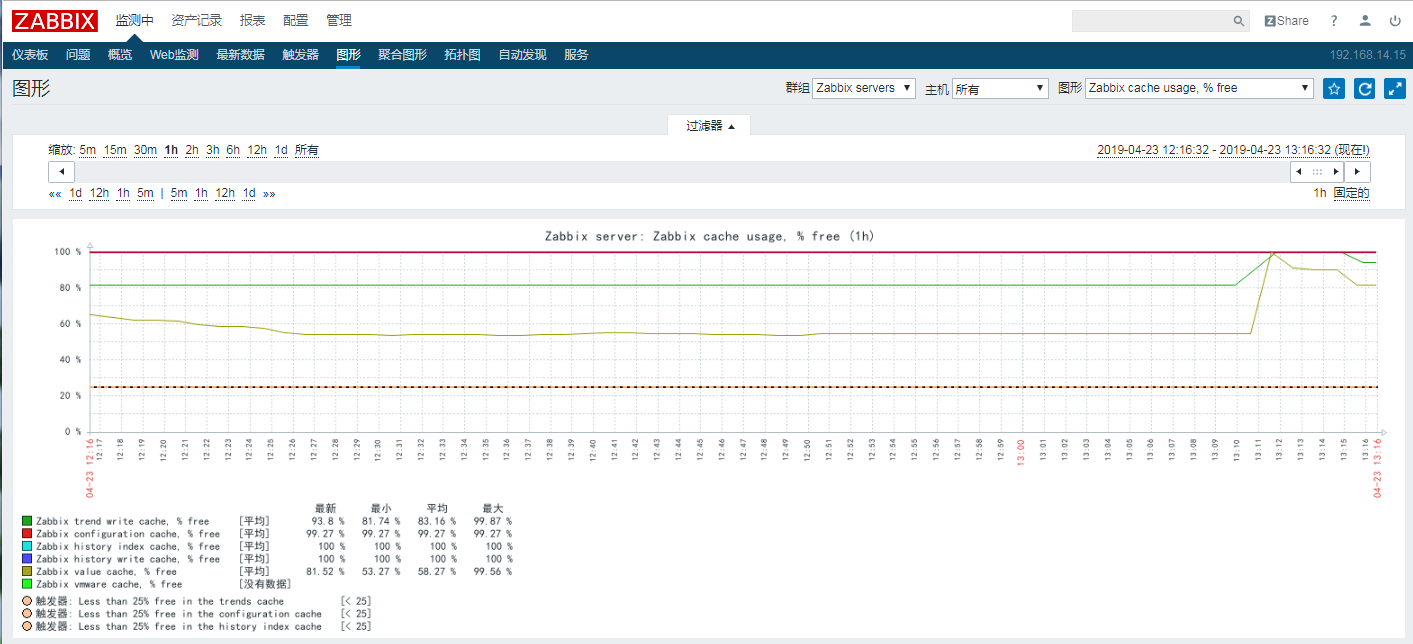
Task: Open the 管理 top menu
Action: coord(339,21)
